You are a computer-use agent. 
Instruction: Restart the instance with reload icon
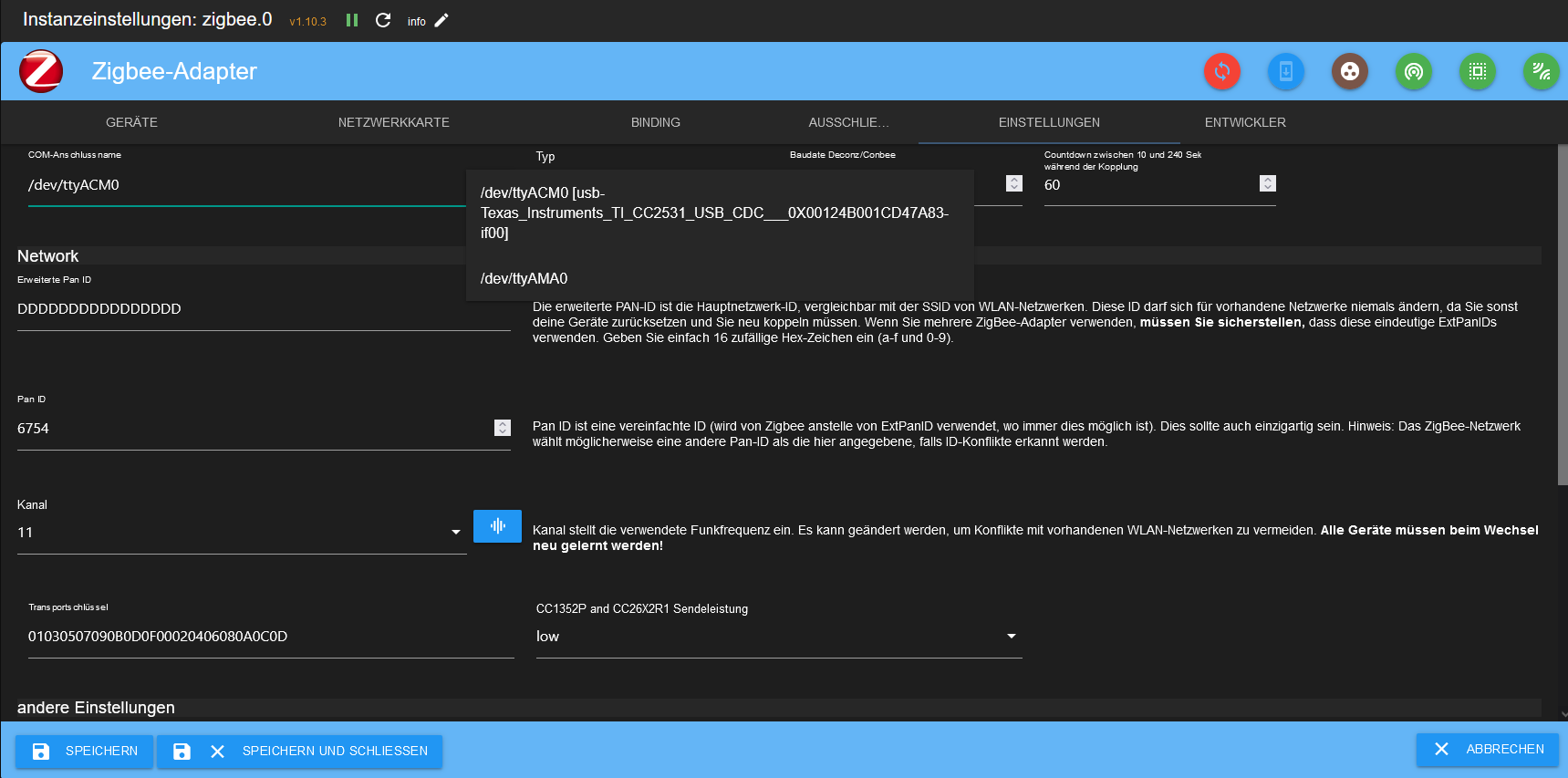tap(383, 20)
